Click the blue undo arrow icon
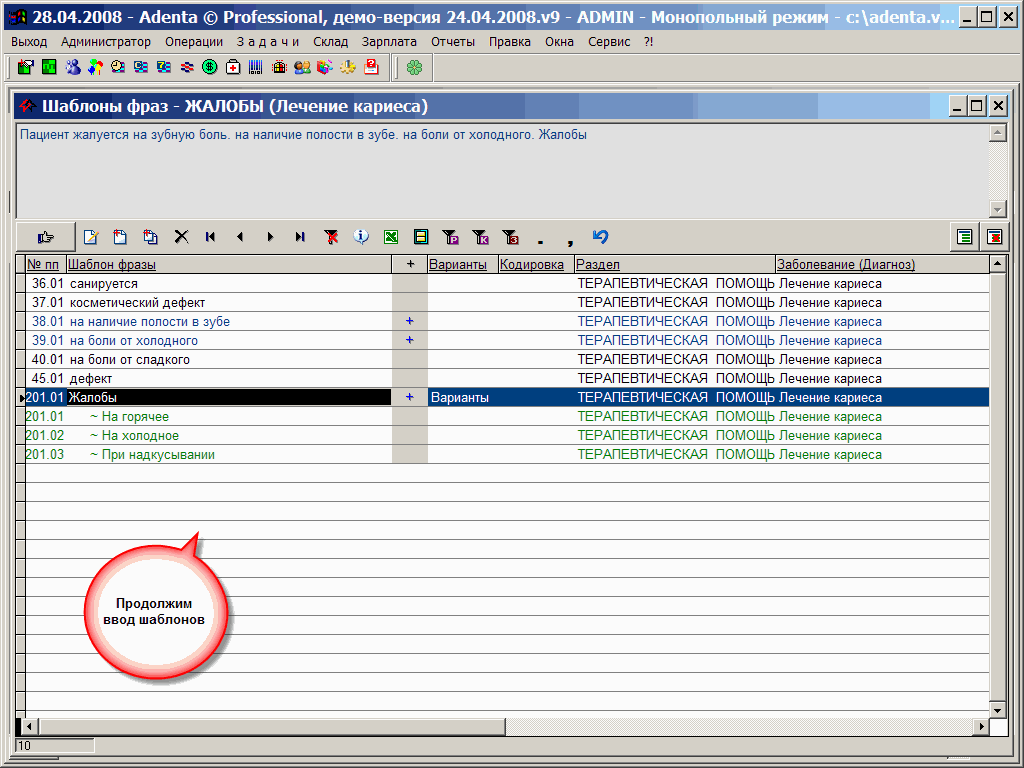Image resolution: width=1024 pixels, height=768 pixels. tap(600, 237)
